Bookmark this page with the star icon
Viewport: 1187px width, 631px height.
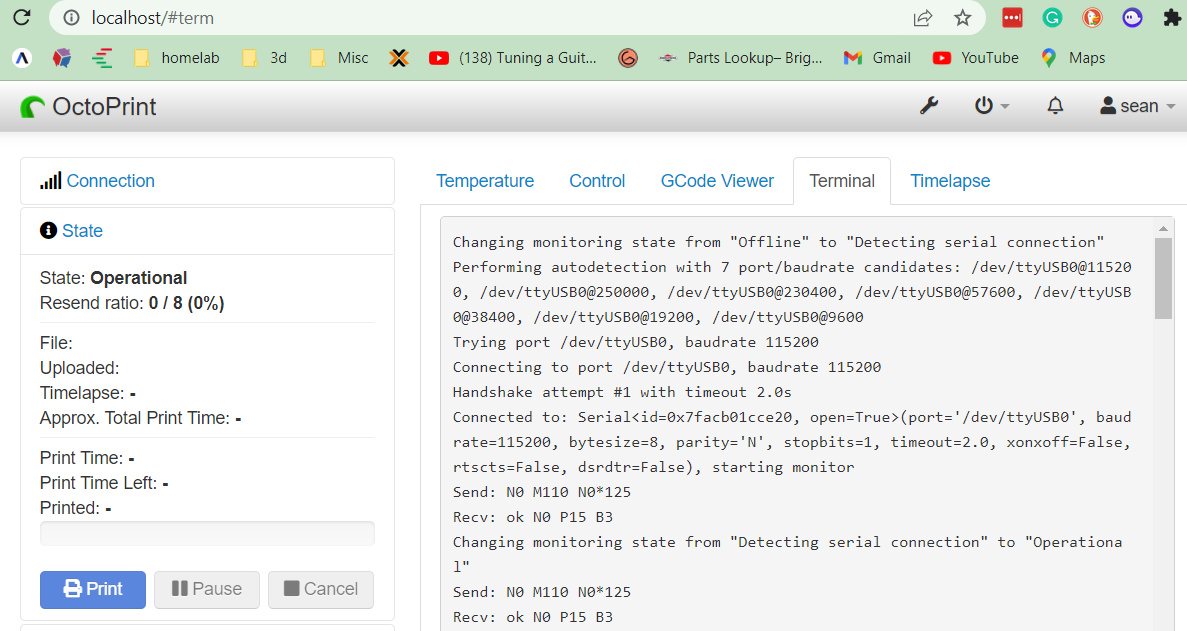(962, 17)
